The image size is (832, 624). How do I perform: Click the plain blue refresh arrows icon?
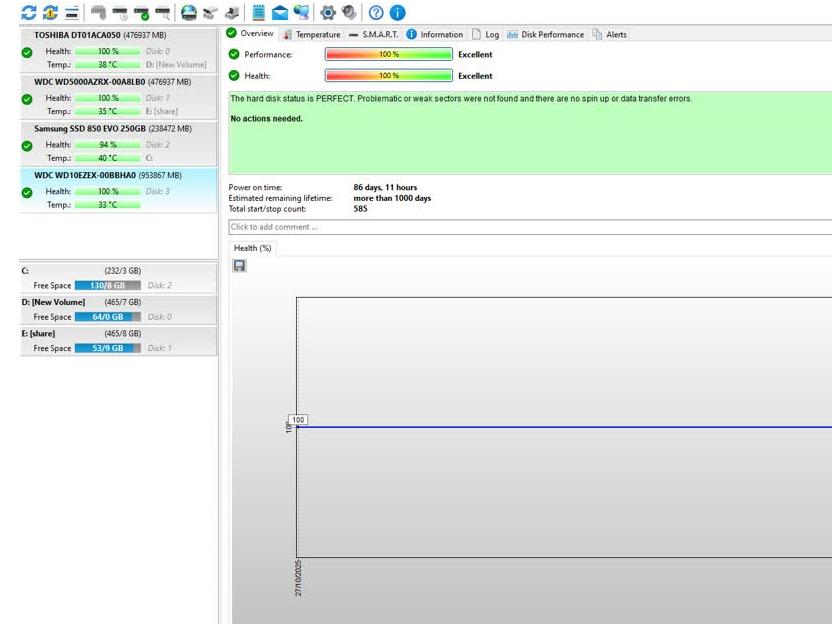click(x=28, y=12)
